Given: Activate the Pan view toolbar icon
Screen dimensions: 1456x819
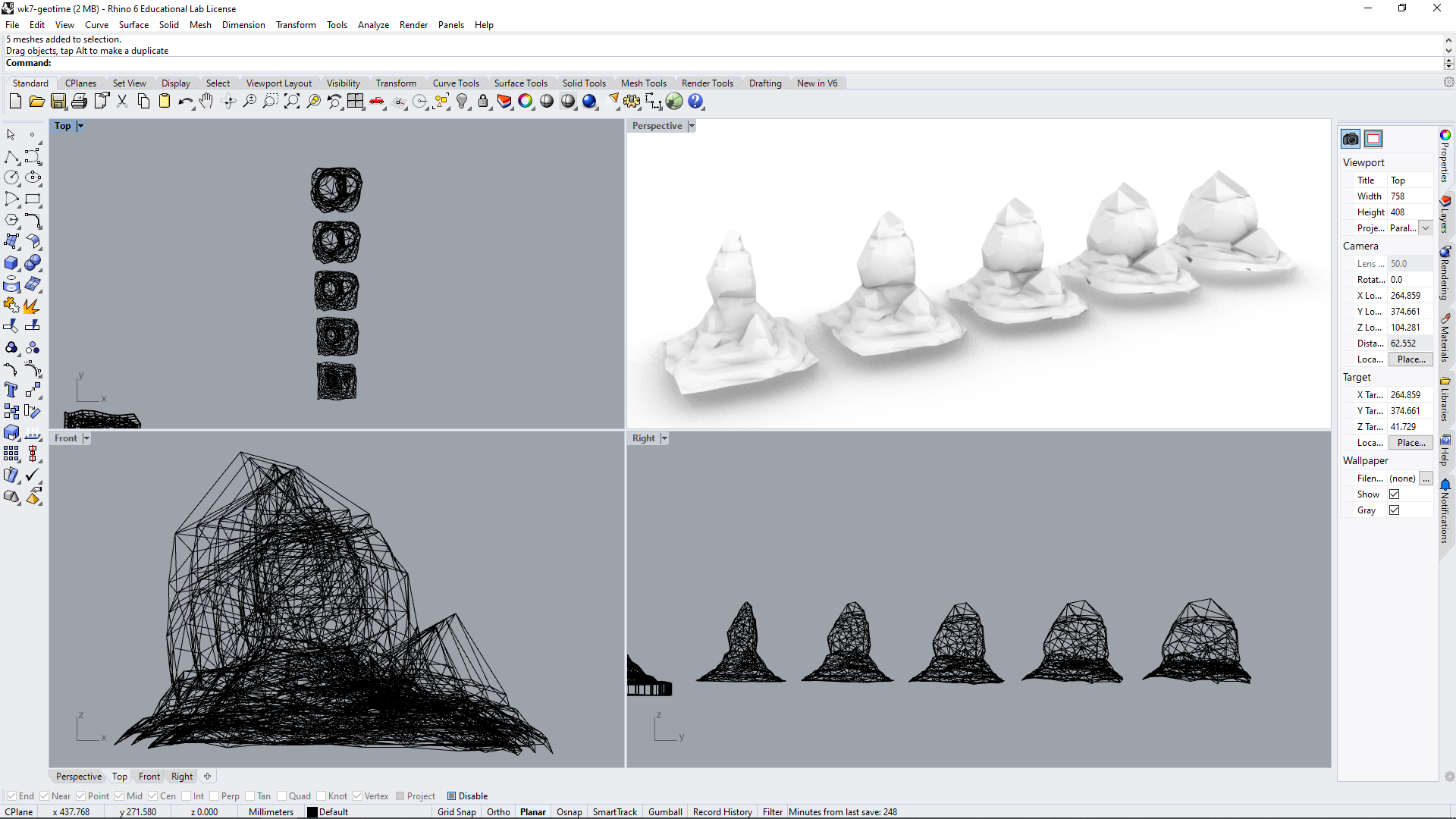Looking at the screenshot, I should coord(206,101).
